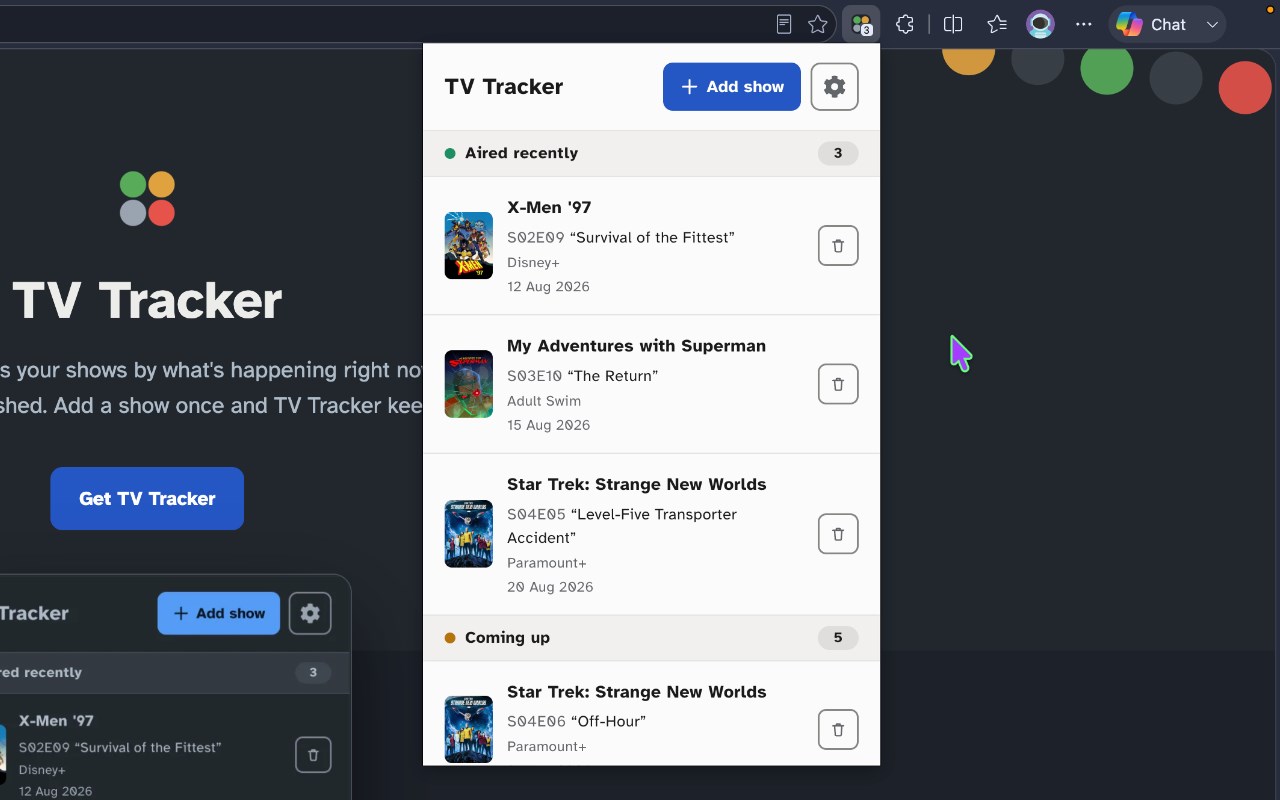Click the TV Tracker heading on the webpage
This screenshot has height=800, width=1280.
click(147, 301)
